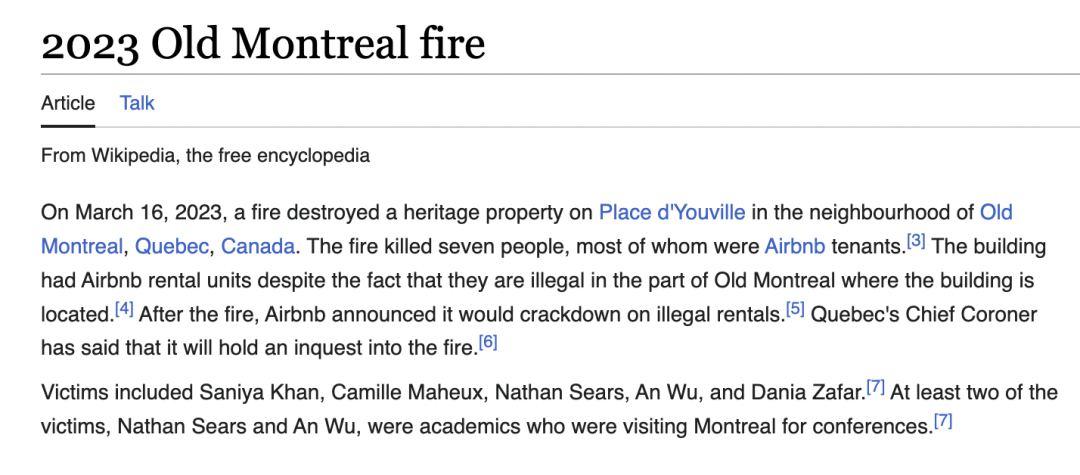Follow the Place d'Youville link

672,211
